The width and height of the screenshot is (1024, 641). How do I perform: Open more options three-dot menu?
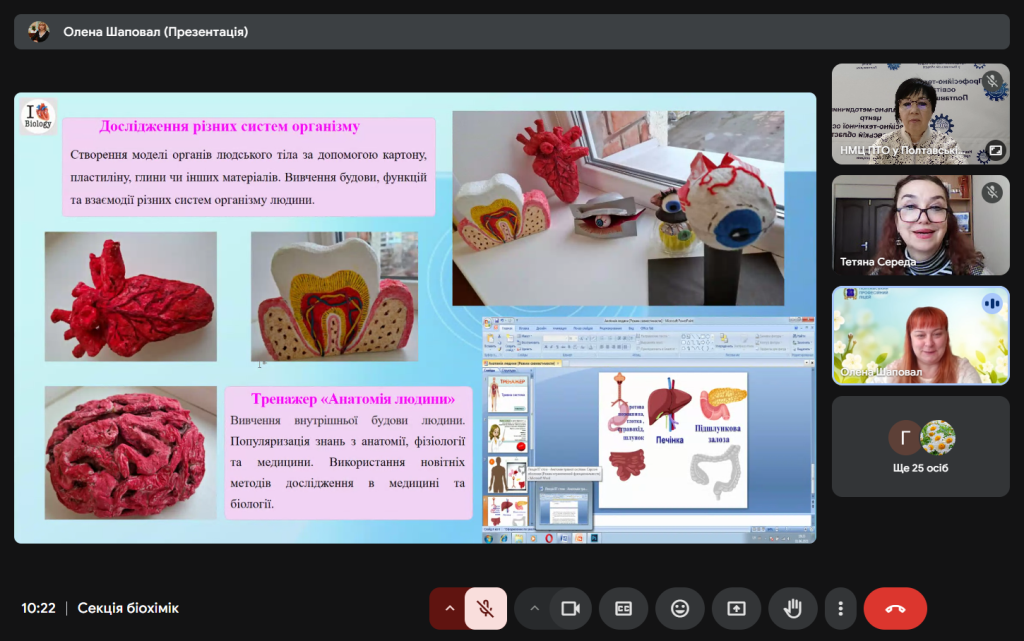841,608
